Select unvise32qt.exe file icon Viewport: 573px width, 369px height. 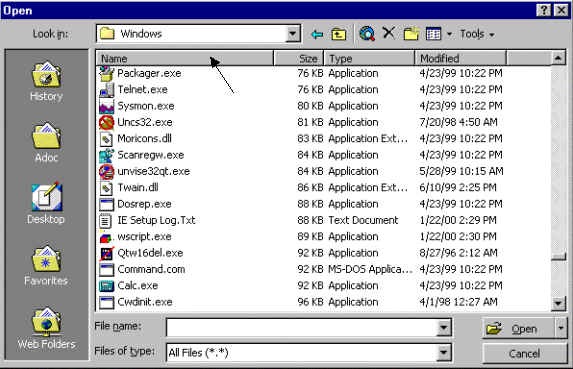pyautogui.click(x=106, y=171)
